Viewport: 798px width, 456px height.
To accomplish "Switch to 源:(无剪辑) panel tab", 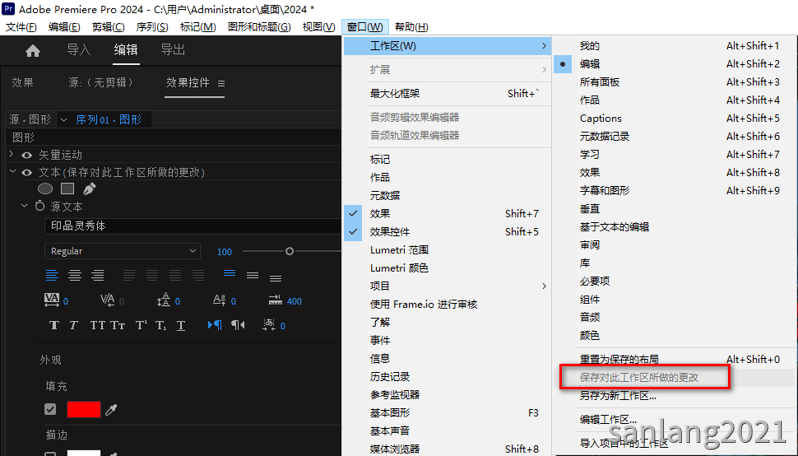I will click(x=101, y=82).
